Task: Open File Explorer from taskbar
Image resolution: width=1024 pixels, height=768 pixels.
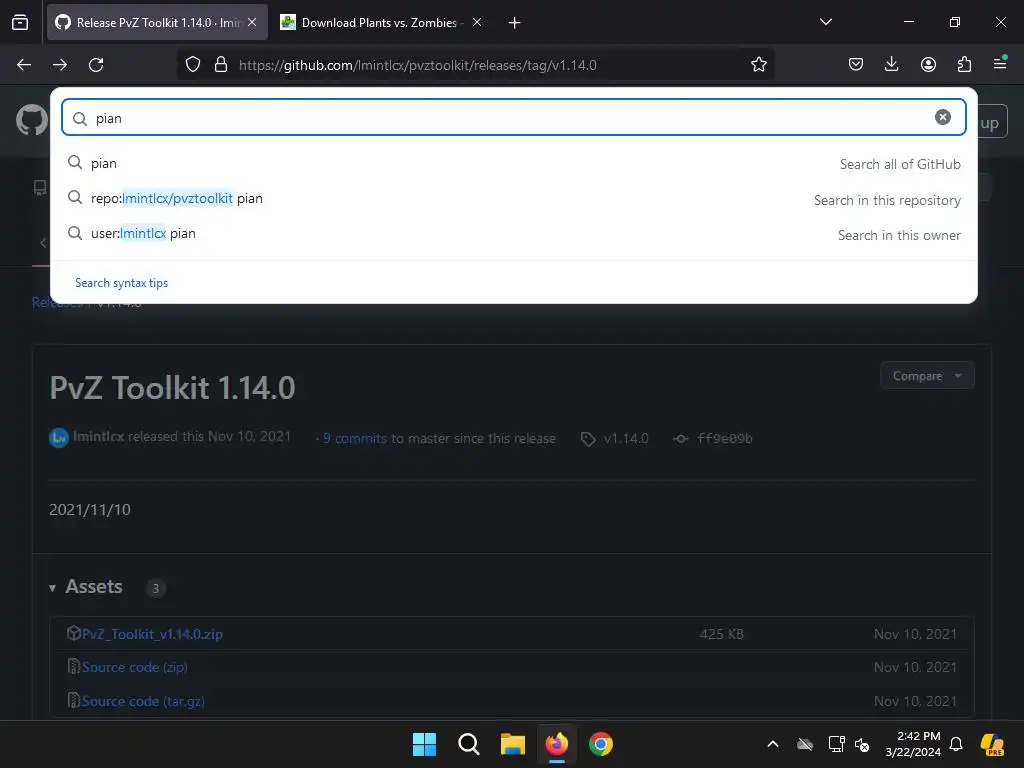Action: coord(513,744)
